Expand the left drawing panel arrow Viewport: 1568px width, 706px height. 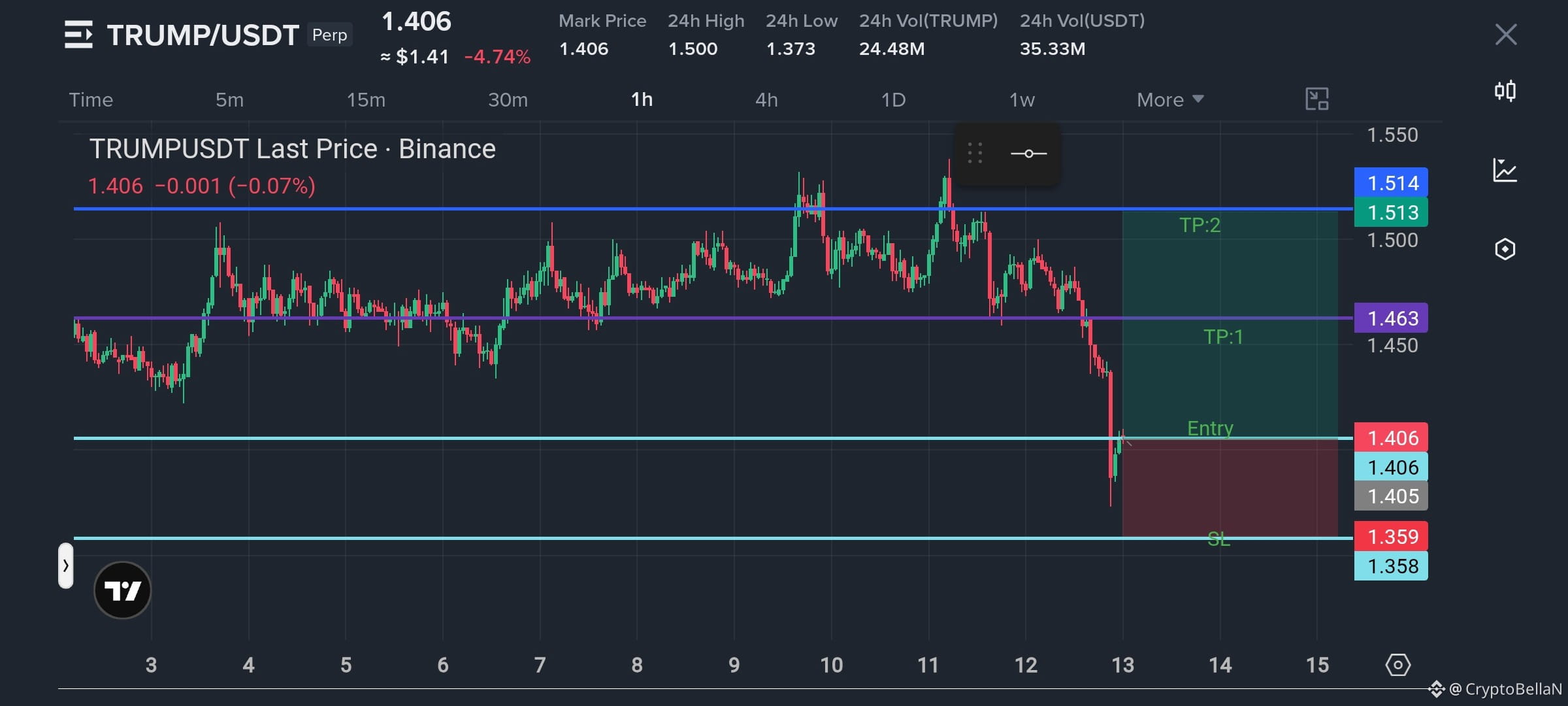coord(66,565)
